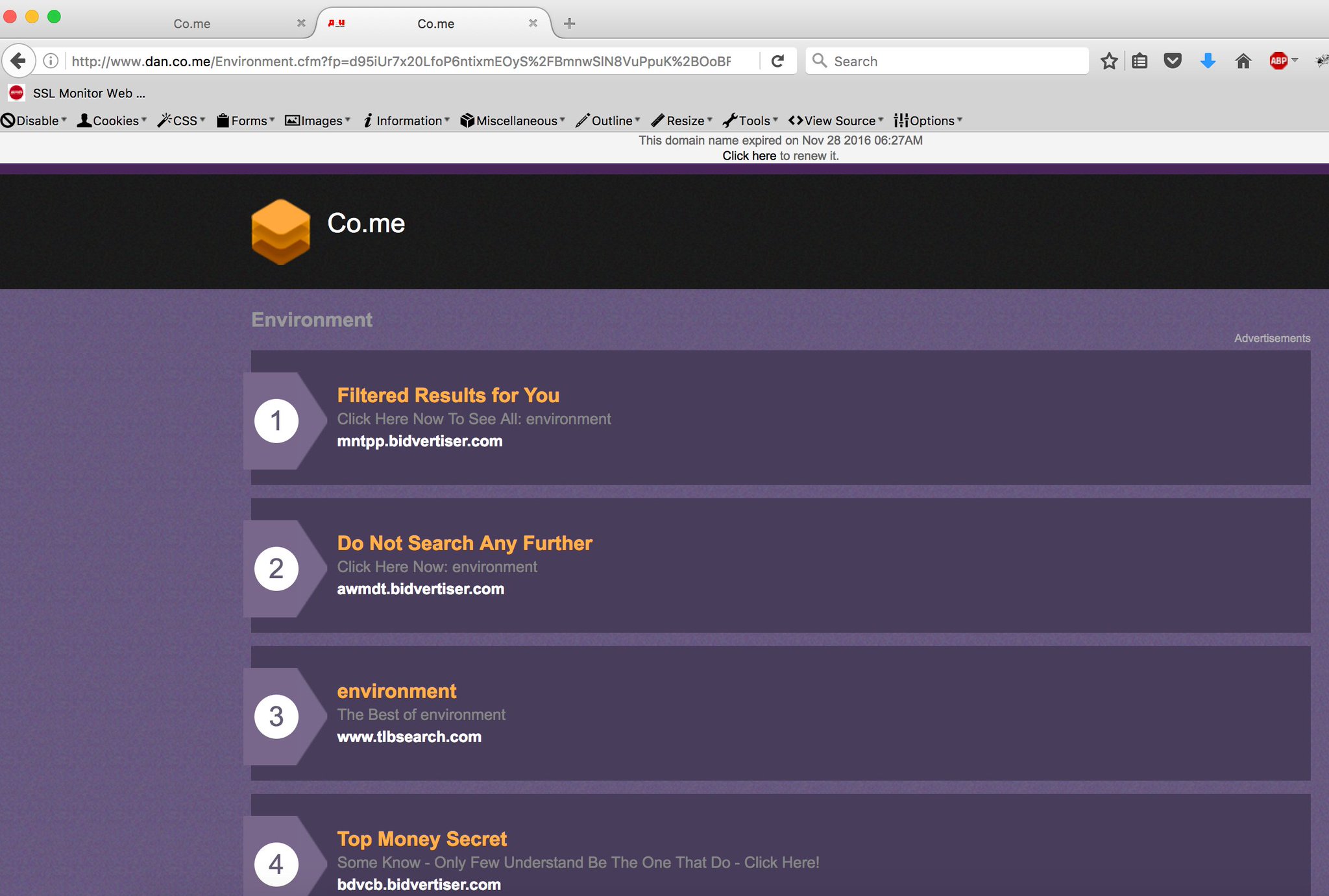This screenshot has width=1329, height=896.
Task: Click www.tlbsearch.com URL
Action: pyautogui.click(x=409, y=737)
